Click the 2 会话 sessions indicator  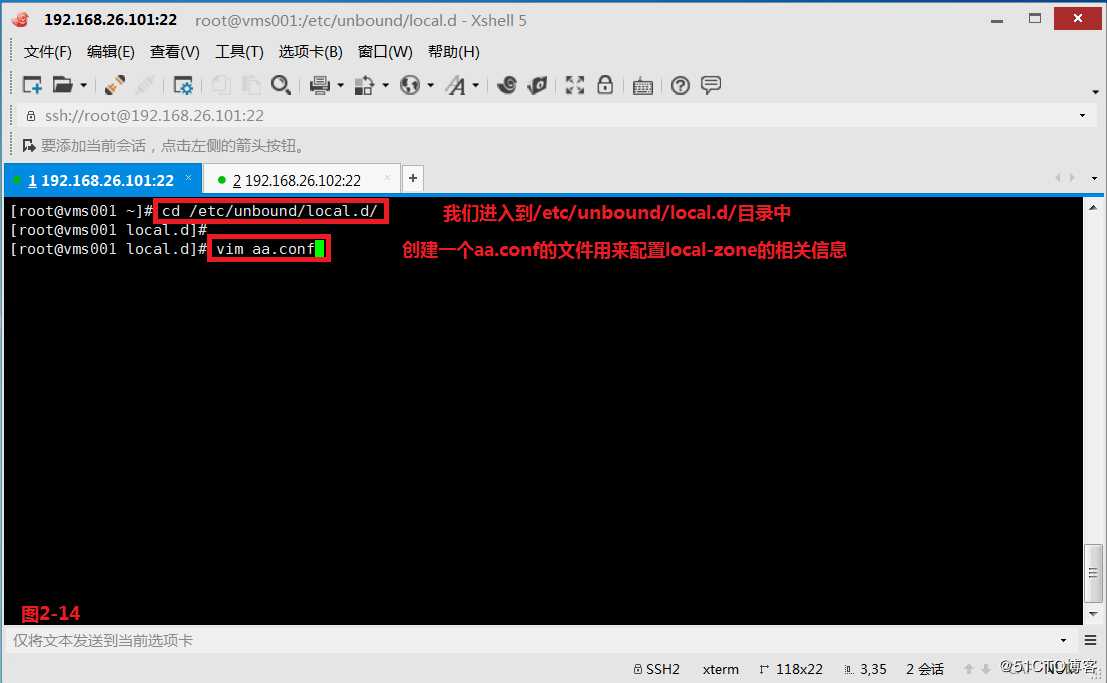coord(925,669)
